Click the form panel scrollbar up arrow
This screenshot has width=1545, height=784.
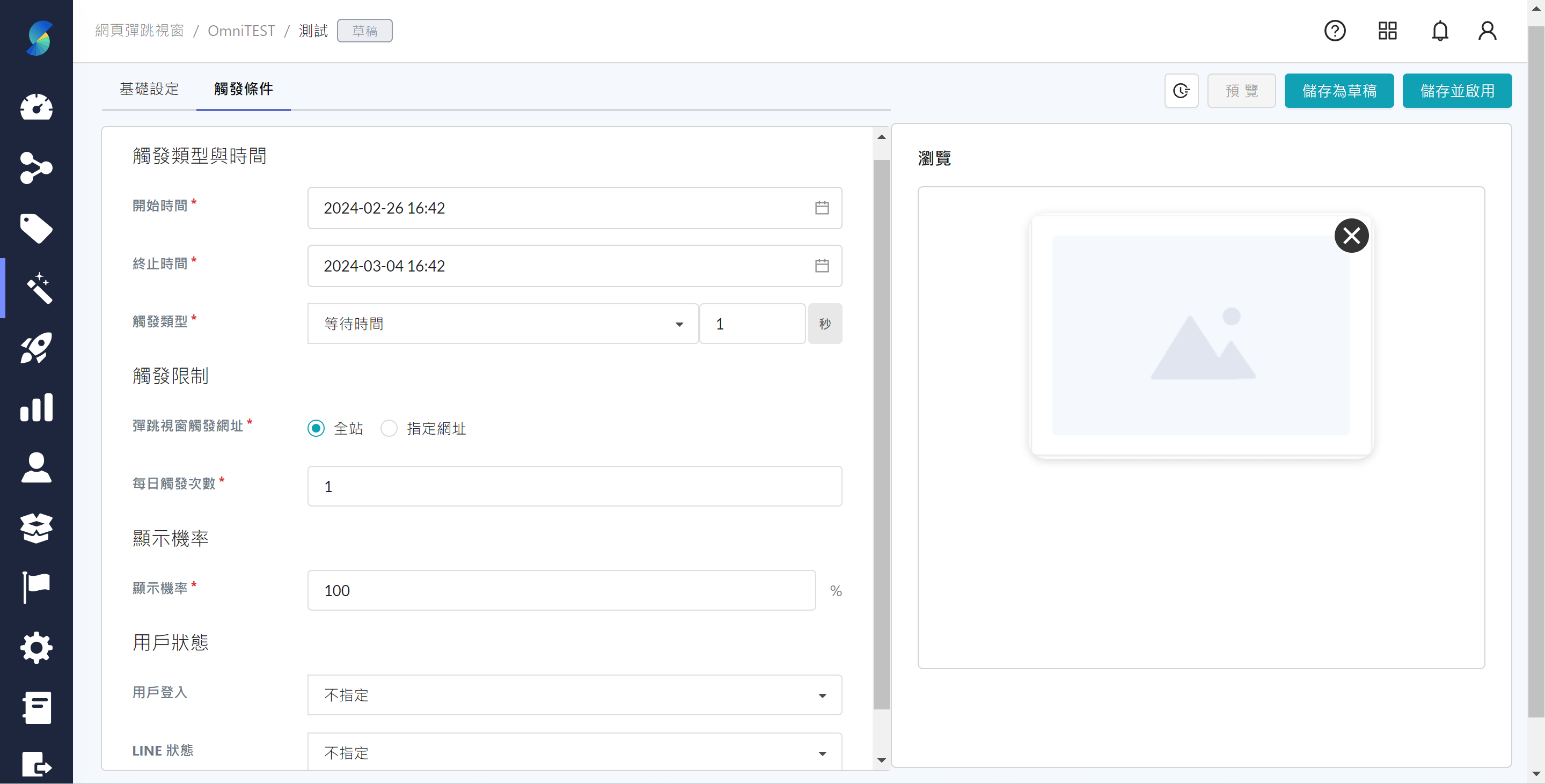881,137
